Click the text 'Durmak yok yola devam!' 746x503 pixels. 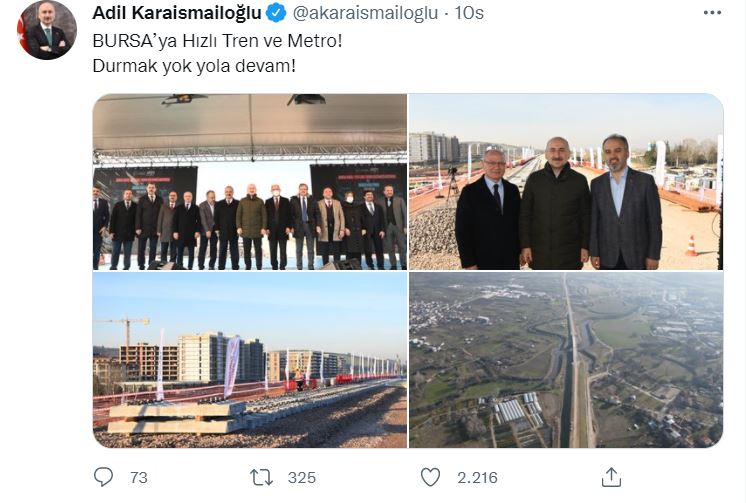[x=194, y=66]
